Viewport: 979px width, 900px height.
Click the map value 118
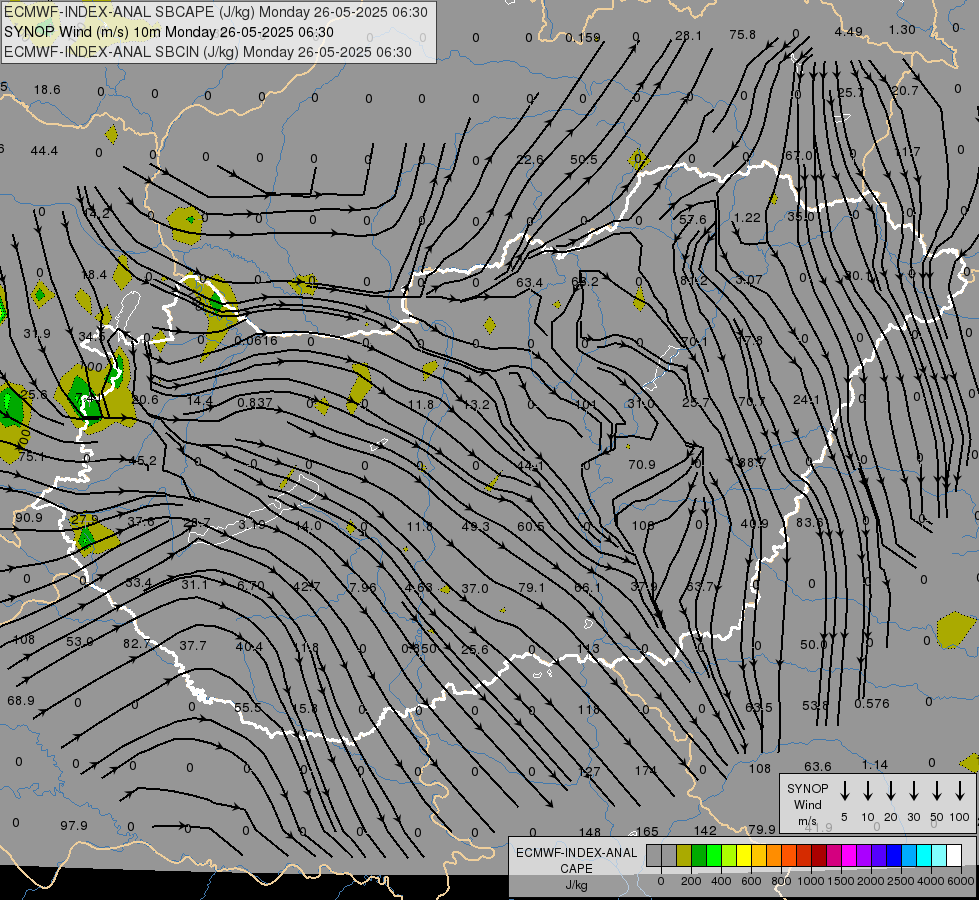pyautogui.click(x=589, y=709)
